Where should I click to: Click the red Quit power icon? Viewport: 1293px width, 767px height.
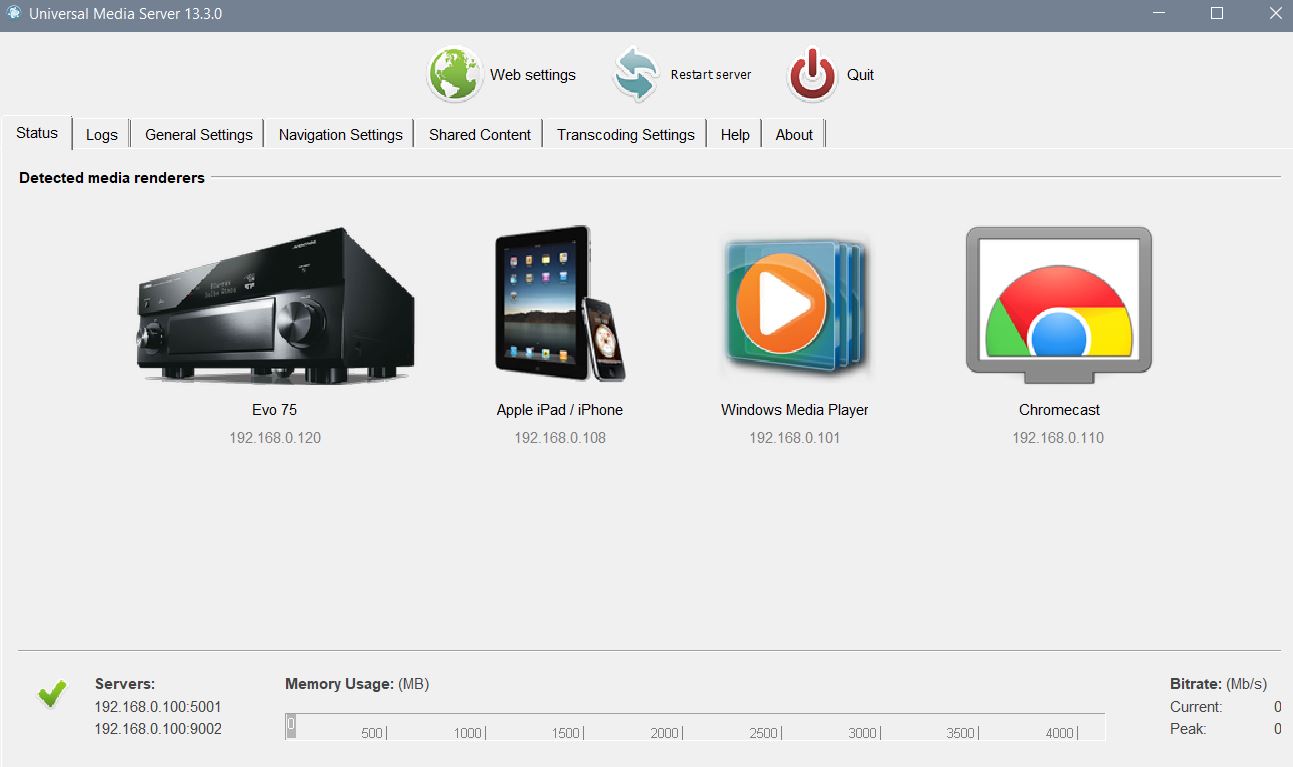click(812, 74)
